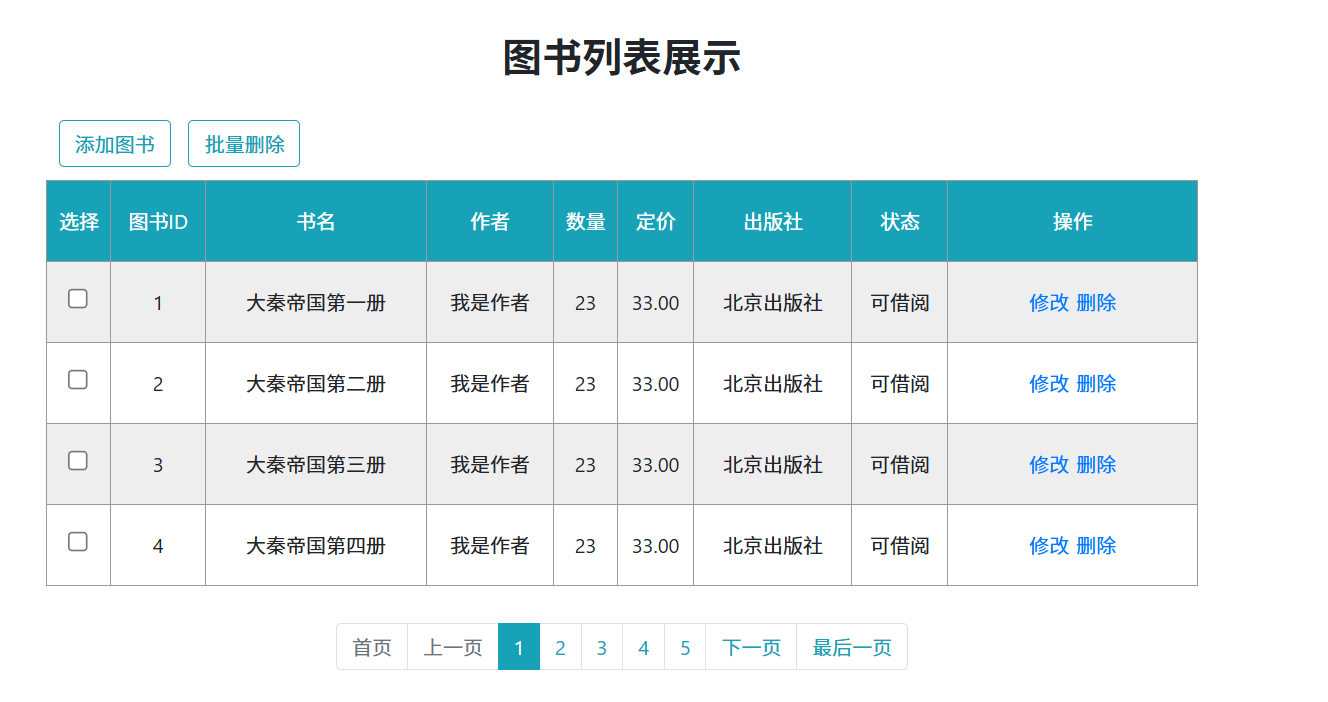The image size is (1328, 702).
Task: Go to 首页 in pagination
Action: tap(372, 647)
